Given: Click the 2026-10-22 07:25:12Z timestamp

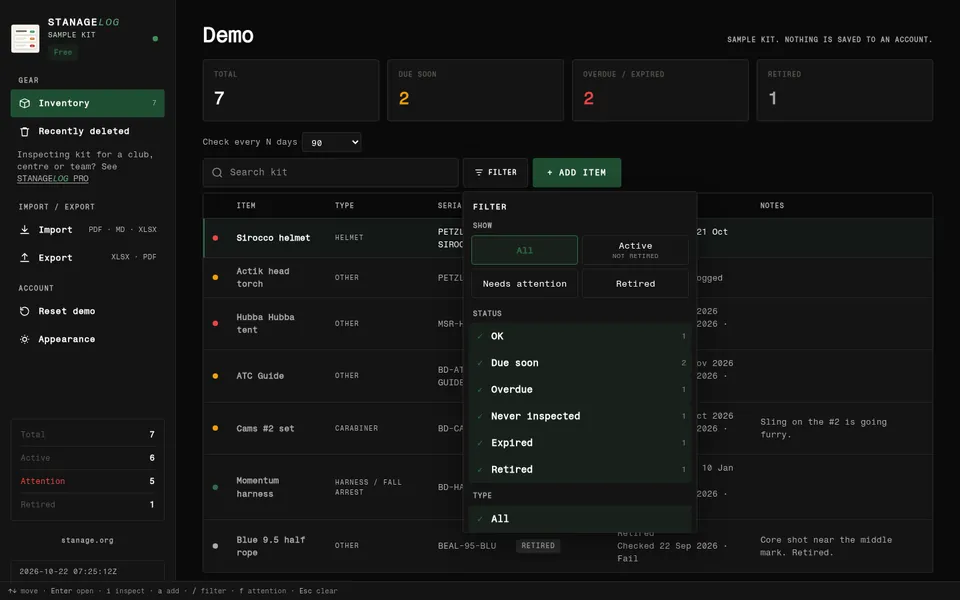Looking at the screenshot, I should click(68, 571).
